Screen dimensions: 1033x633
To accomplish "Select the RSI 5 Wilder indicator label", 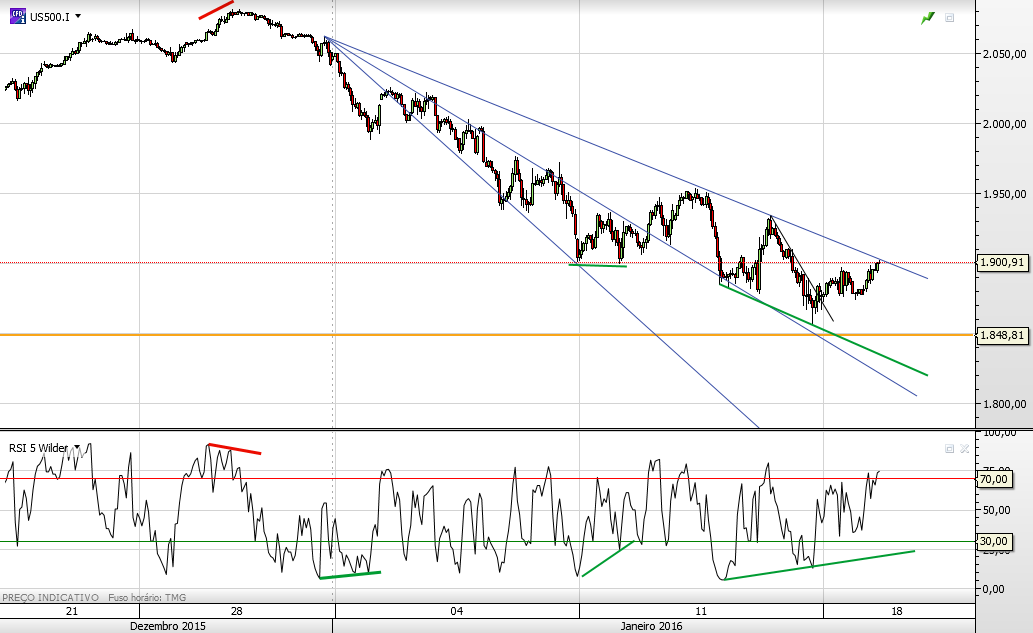I will (x=38, y=448).
